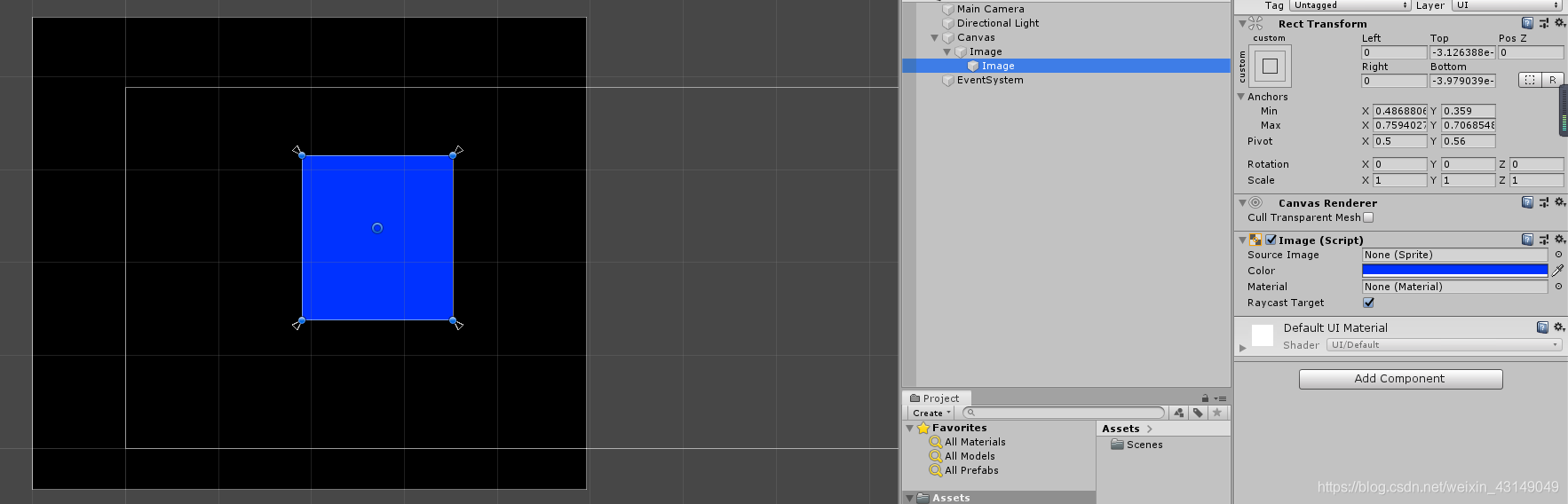This screenshot has height=504, width=1568.
Task: Select All Materials favorite search
Action: tap(974, 442)
